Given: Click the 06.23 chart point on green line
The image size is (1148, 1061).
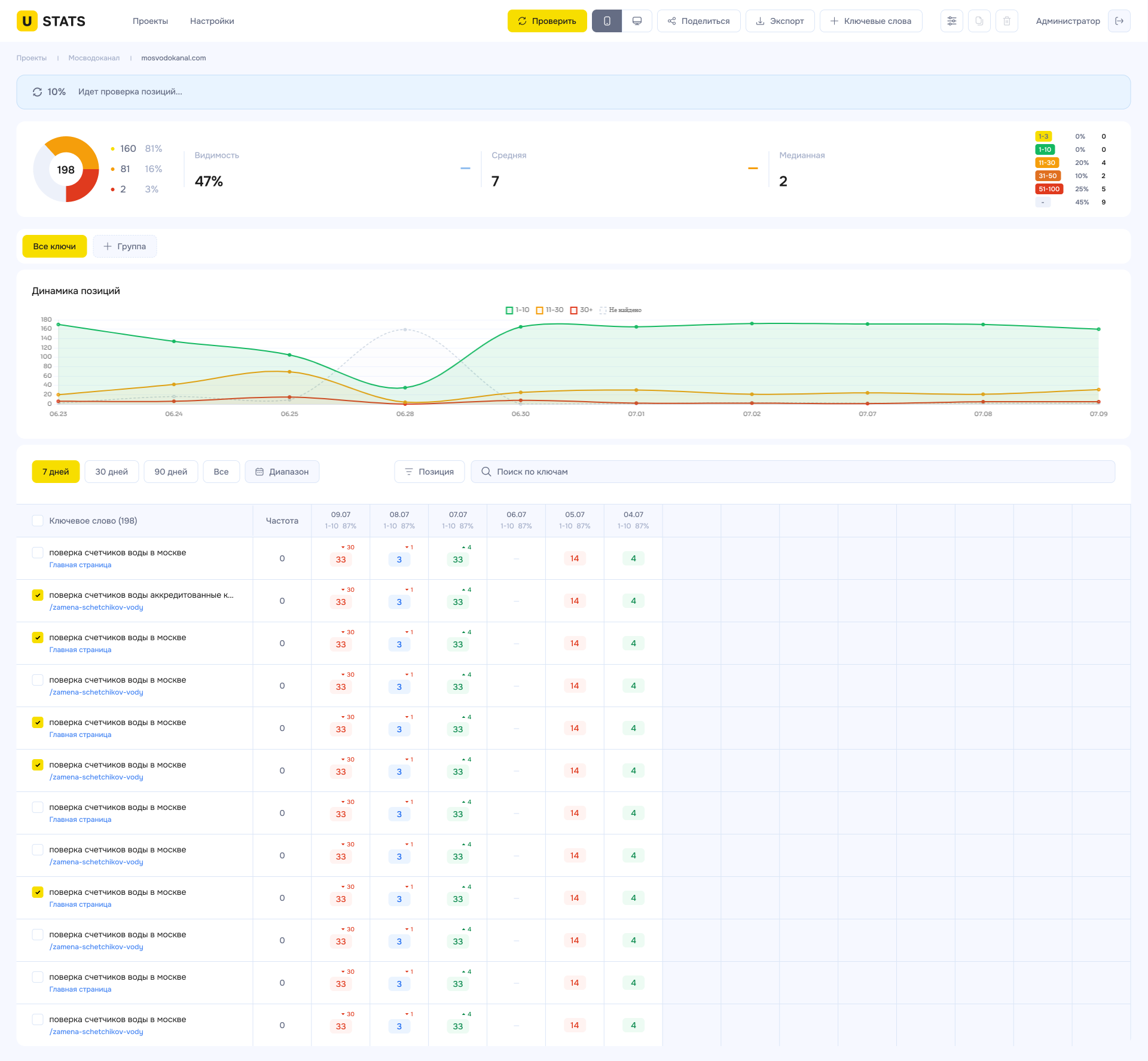Looking at the screenshot, I should click(x=58, y=325).
